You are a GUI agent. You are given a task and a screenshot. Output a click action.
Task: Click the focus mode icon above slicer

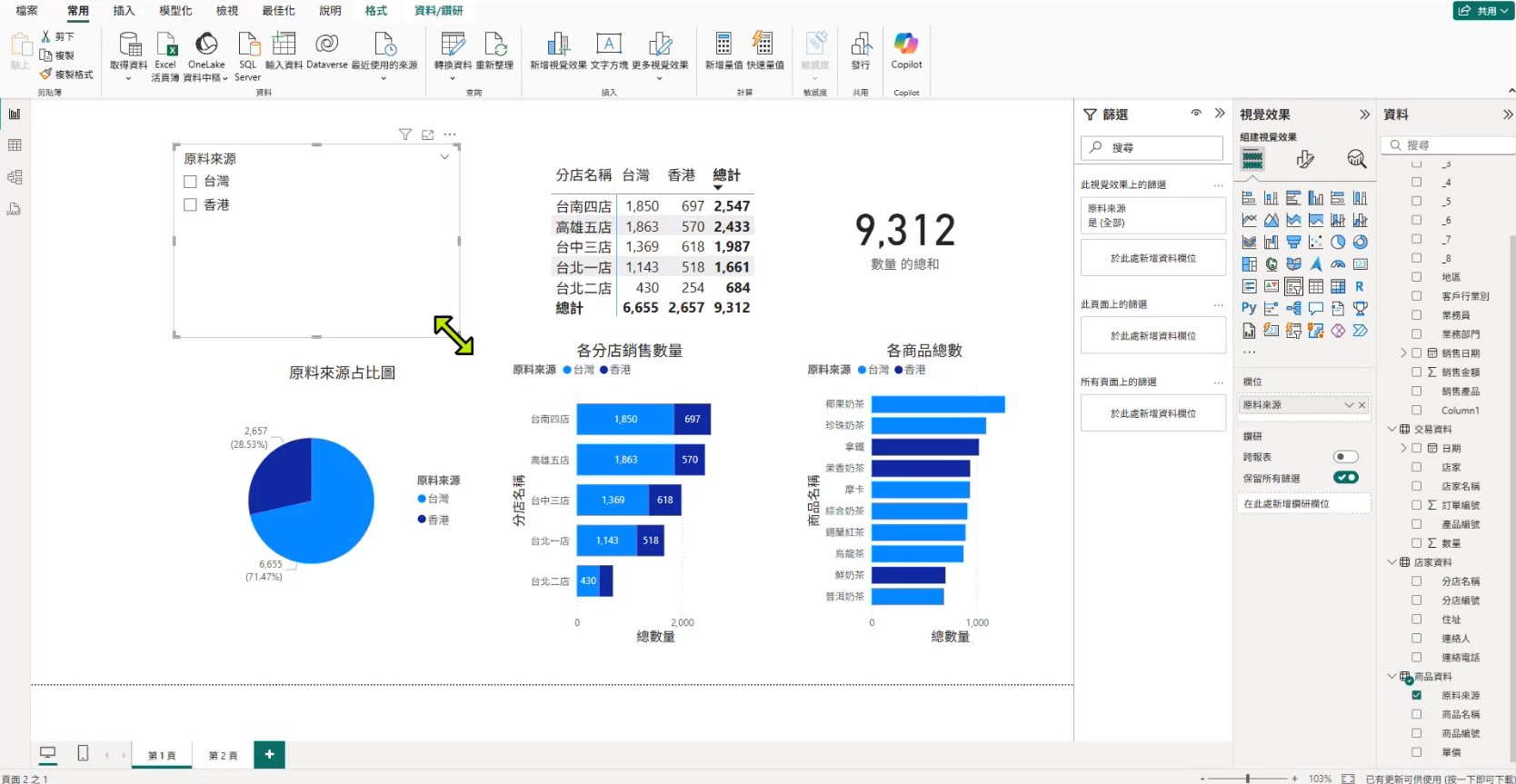tap(427, 134)
